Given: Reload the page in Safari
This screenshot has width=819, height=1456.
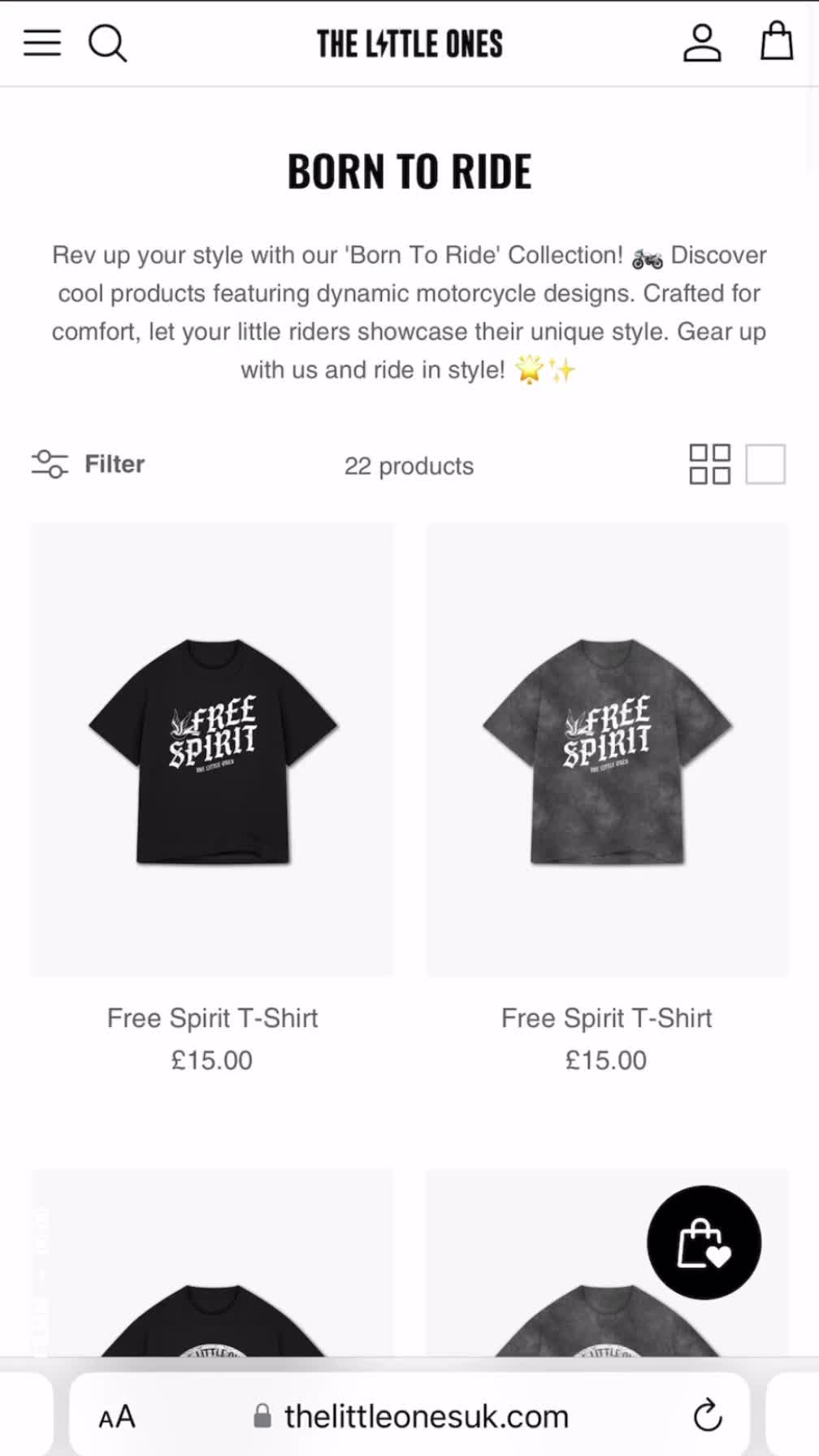Looking at the screenshot, I should [x=708, y=1415].
